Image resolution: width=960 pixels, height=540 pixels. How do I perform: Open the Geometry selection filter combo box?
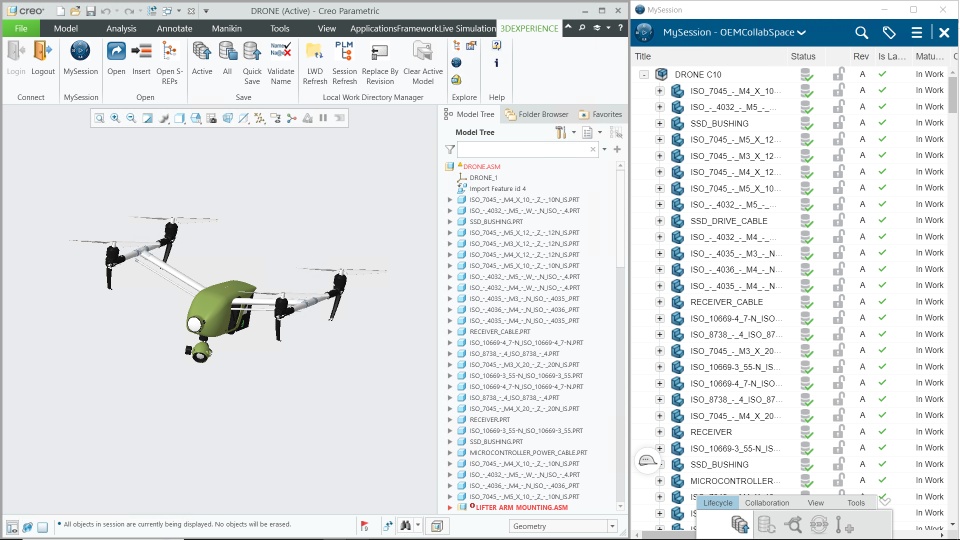[563, 526]
